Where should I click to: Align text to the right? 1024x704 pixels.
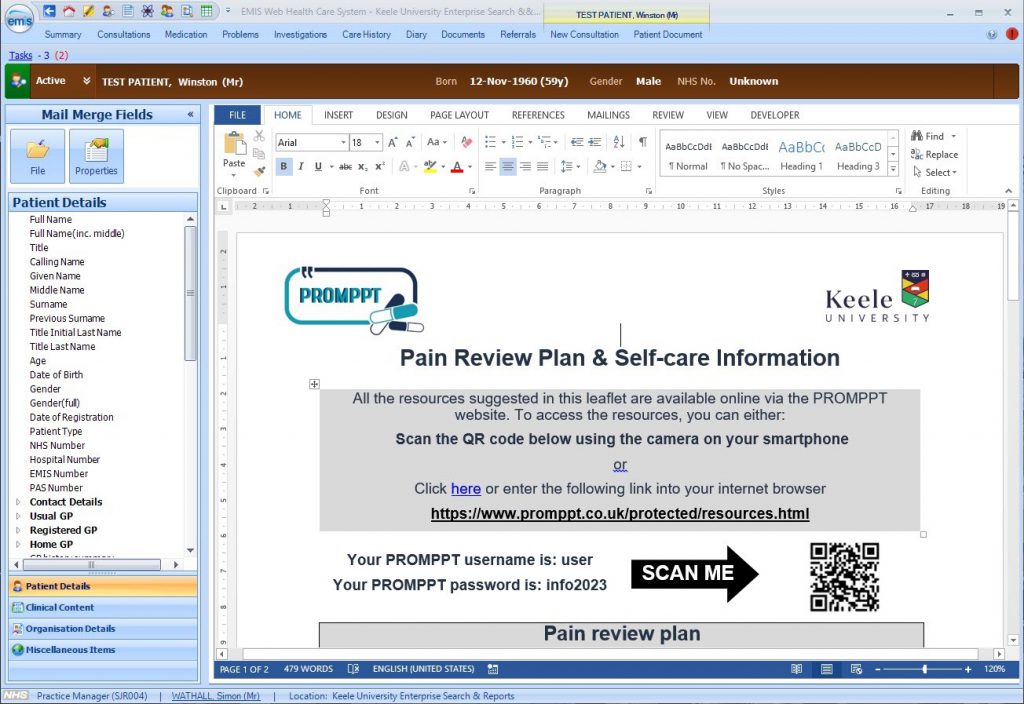[525, 167]
